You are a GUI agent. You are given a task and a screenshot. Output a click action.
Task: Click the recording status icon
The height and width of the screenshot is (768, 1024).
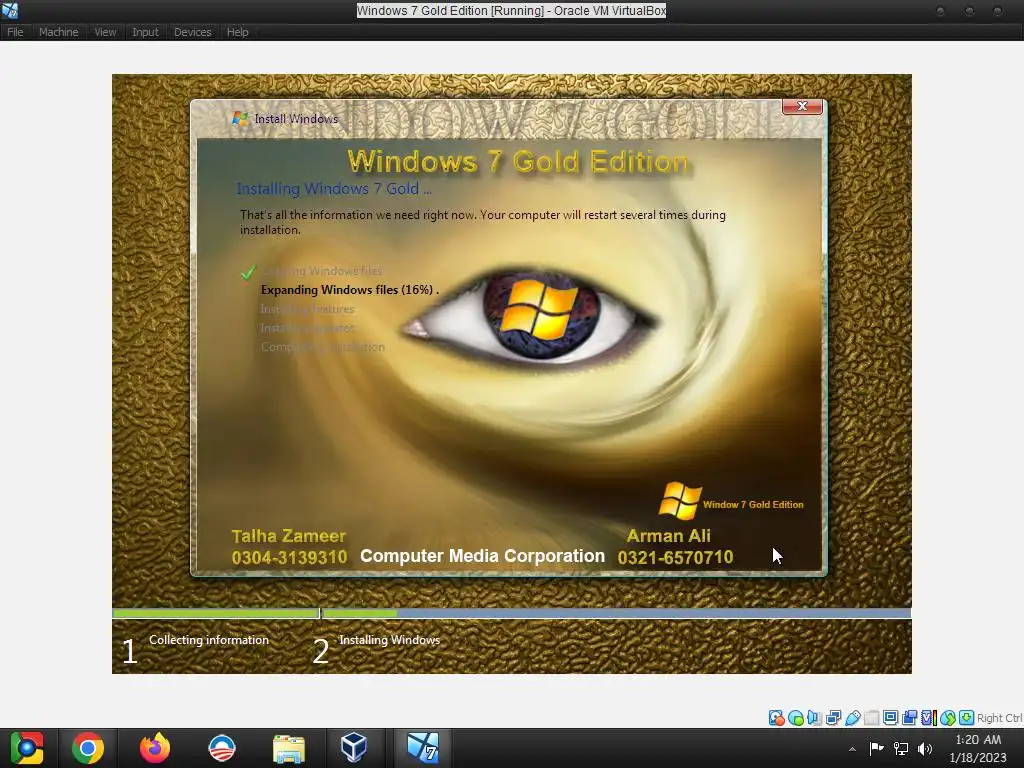point(909,718)
